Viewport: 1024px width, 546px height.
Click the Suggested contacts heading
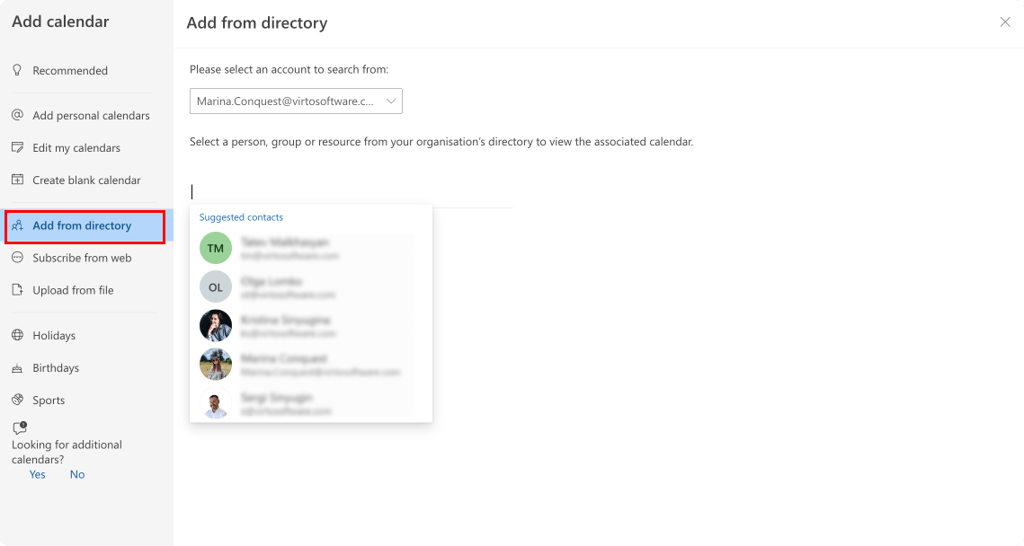pos(241,217)
